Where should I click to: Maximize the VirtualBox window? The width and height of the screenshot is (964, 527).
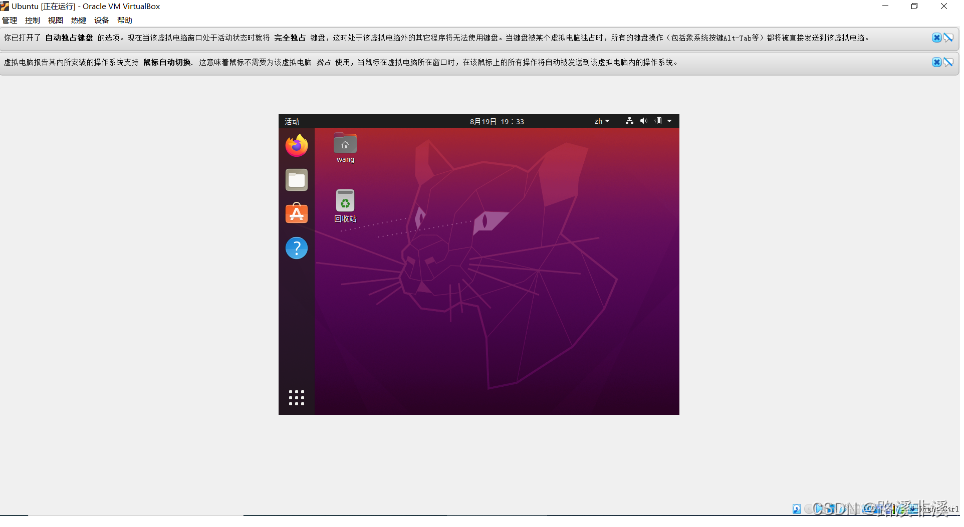[914, 6]
